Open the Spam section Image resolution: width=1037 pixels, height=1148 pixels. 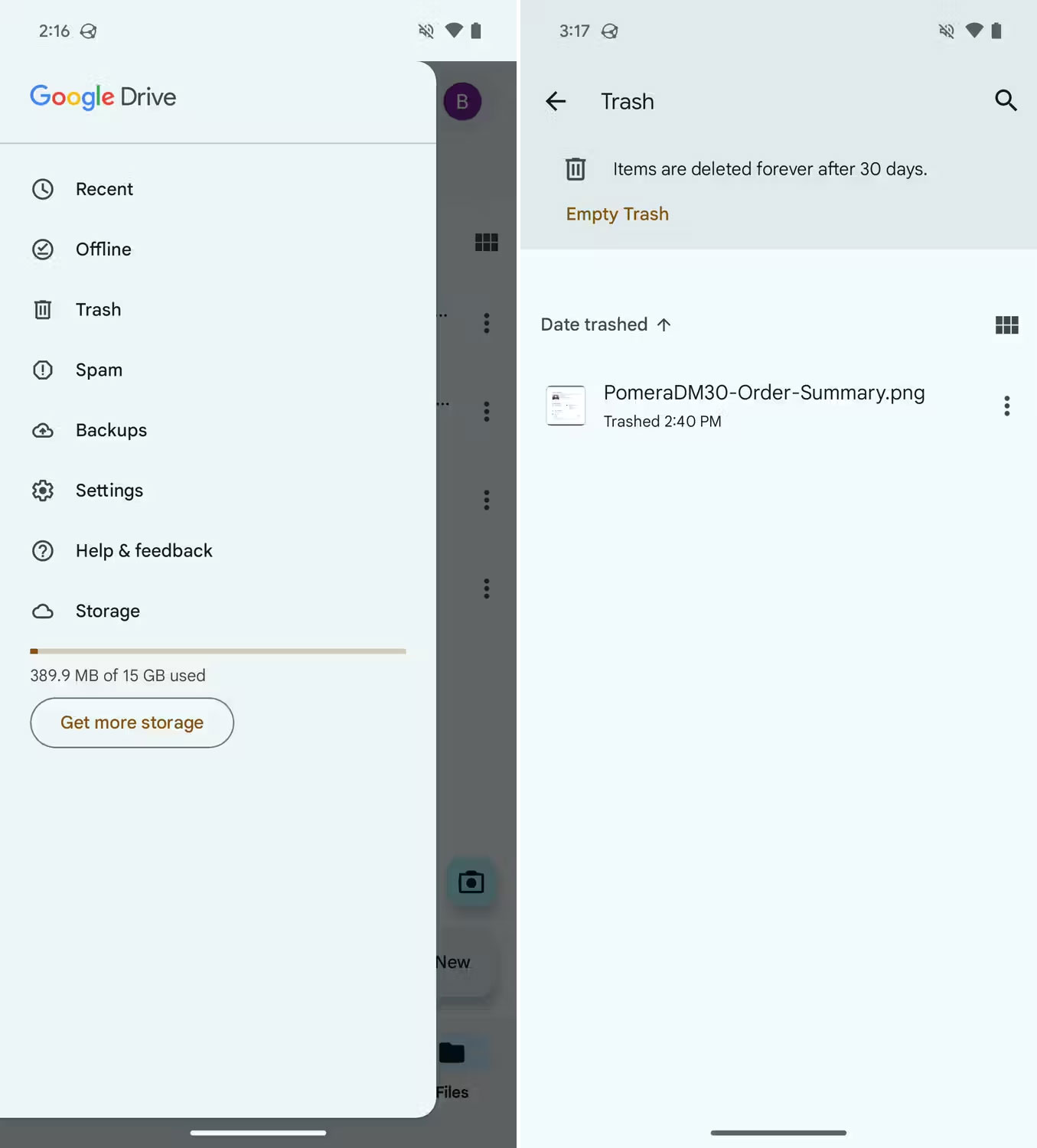click(x=99, y=370)
